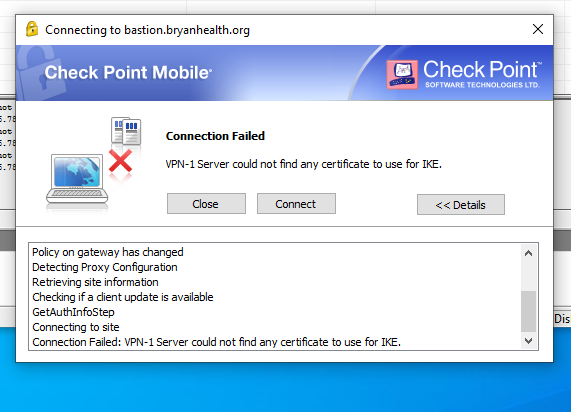Click the log scrollbar thumb

pos(528,311)
